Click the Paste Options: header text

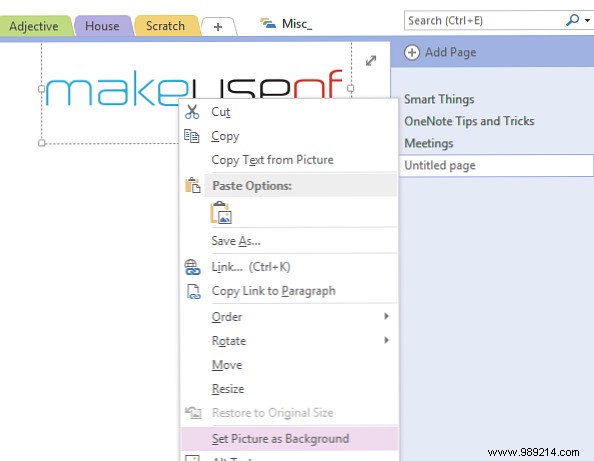[252, 186]
